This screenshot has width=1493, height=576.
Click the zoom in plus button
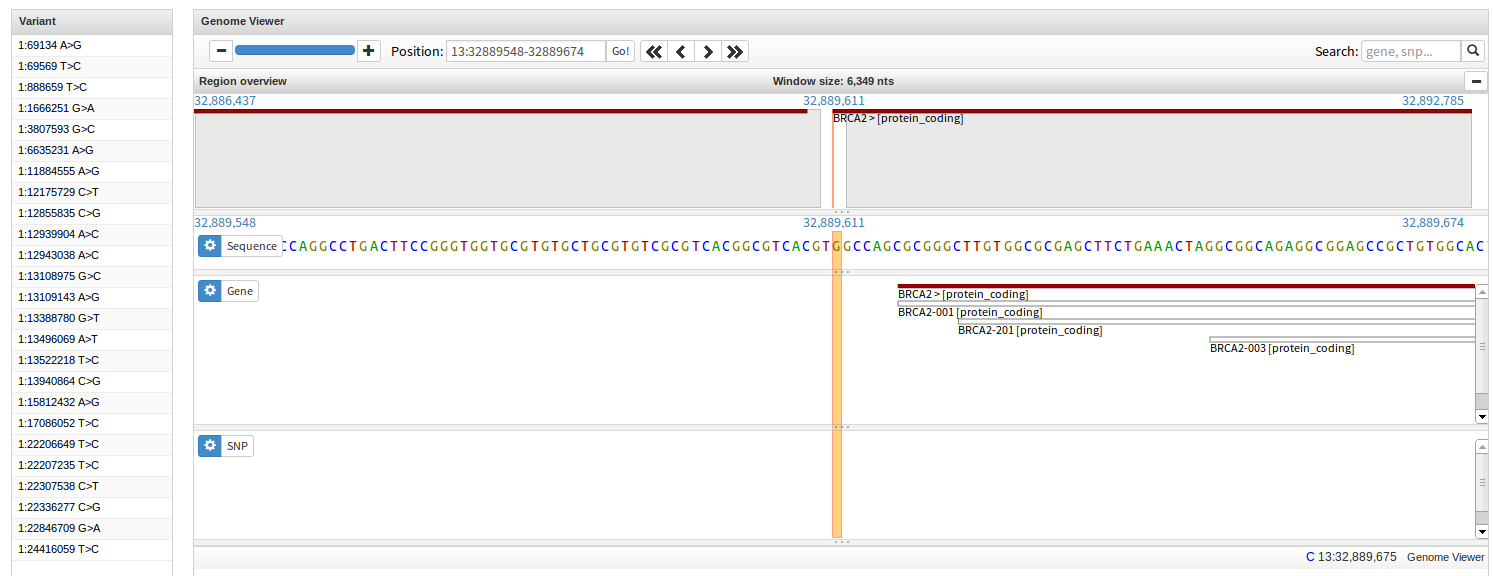(369, 51)
